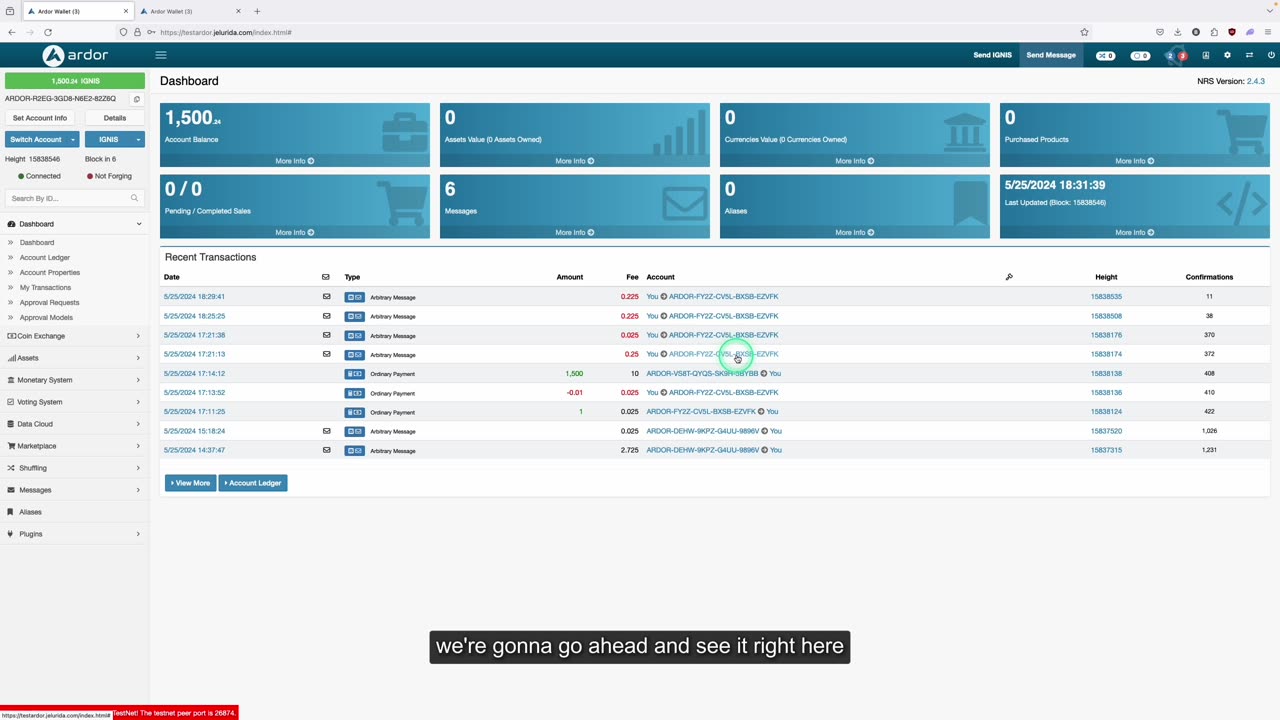The width and height of the screenshot is (1280, 720).
Task: Click the power logout icon
Action: [1271, 55]
